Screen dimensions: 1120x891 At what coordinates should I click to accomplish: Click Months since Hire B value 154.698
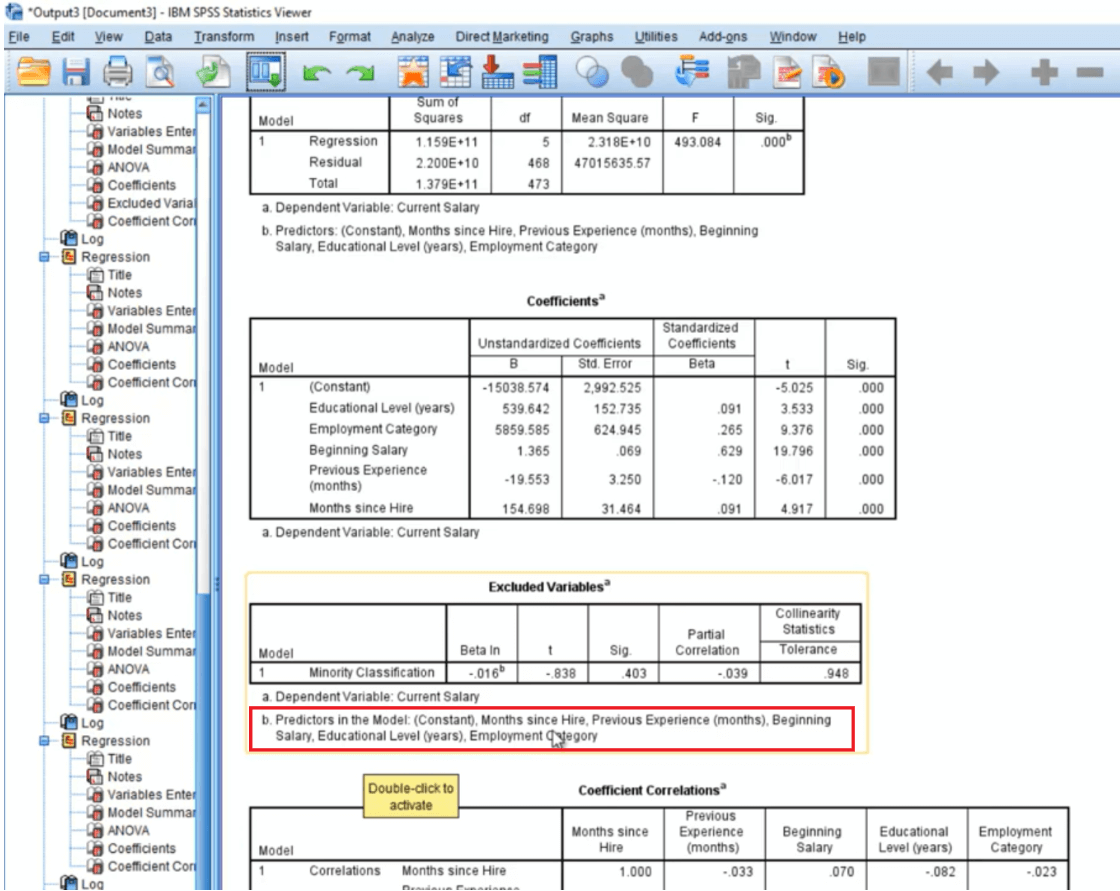tap(525, 509)
